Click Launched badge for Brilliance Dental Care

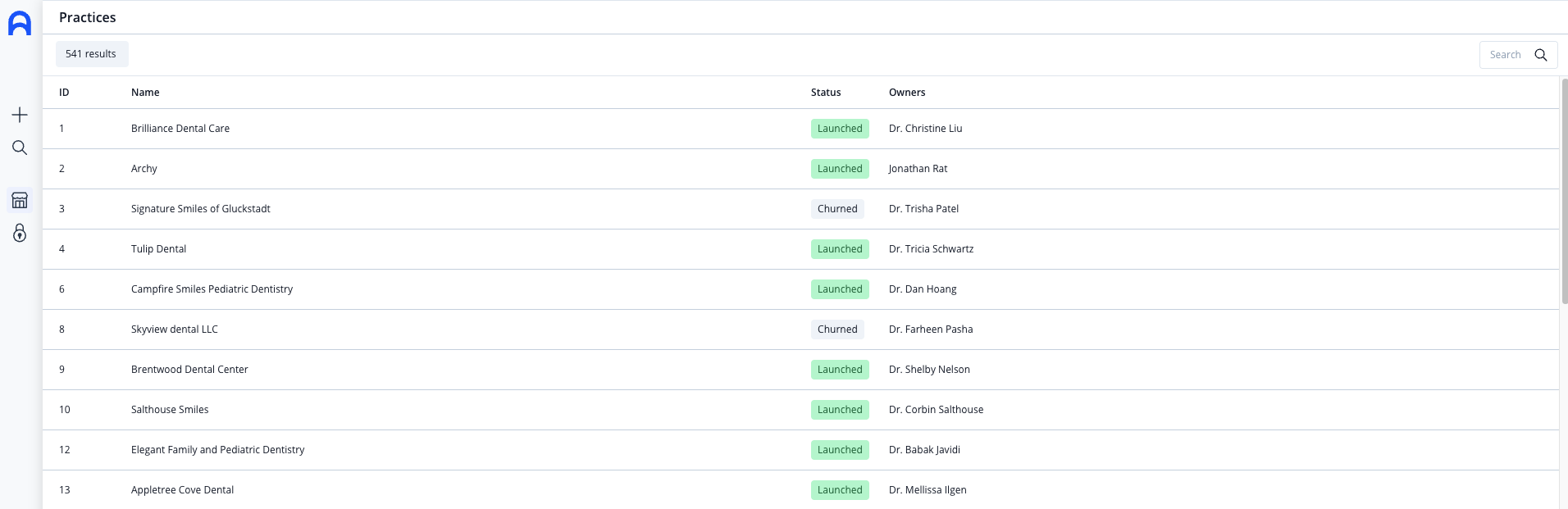pyautogui.click(x=840, y=129)
